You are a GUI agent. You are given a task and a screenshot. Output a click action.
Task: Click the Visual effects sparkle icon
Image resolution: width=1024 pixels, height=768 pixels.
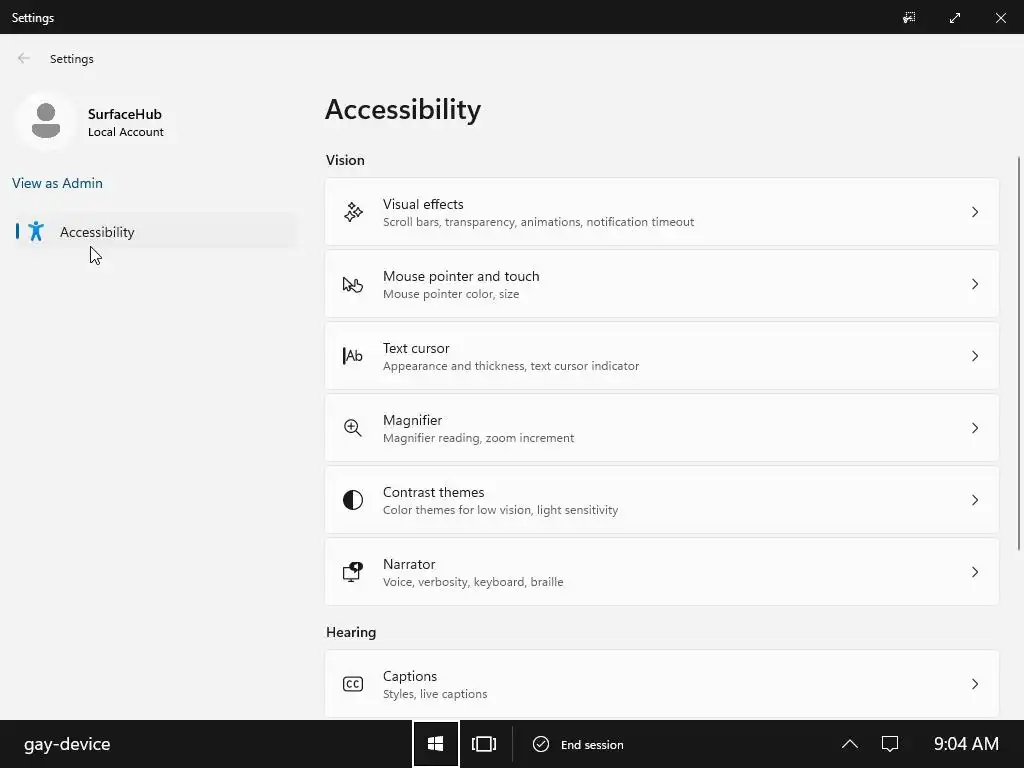[353, 212]
